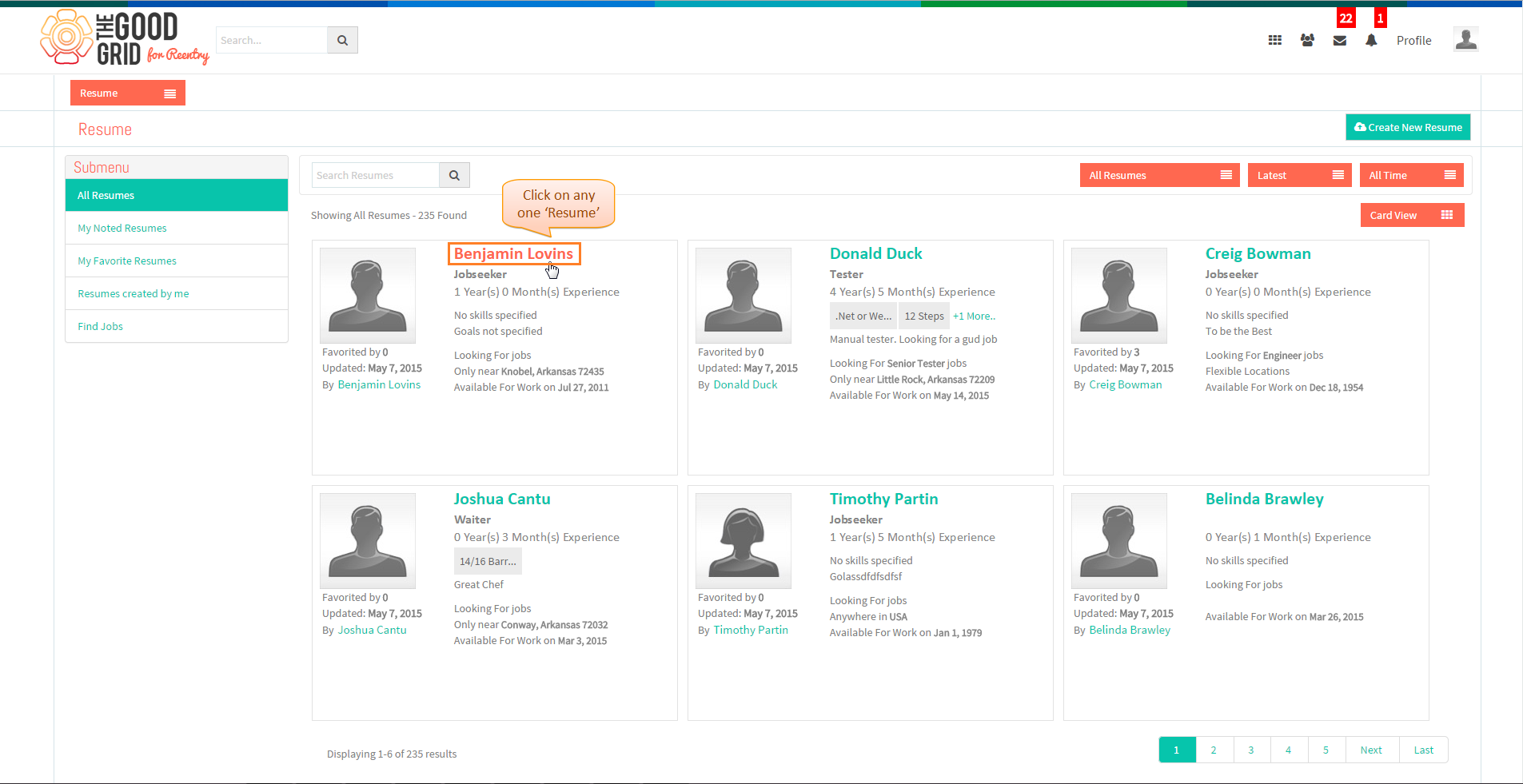Click Donald Duck's profile thumbnail
This screenshot has height=784, width=1523.
pyautogui.click(x=744, y=296)
